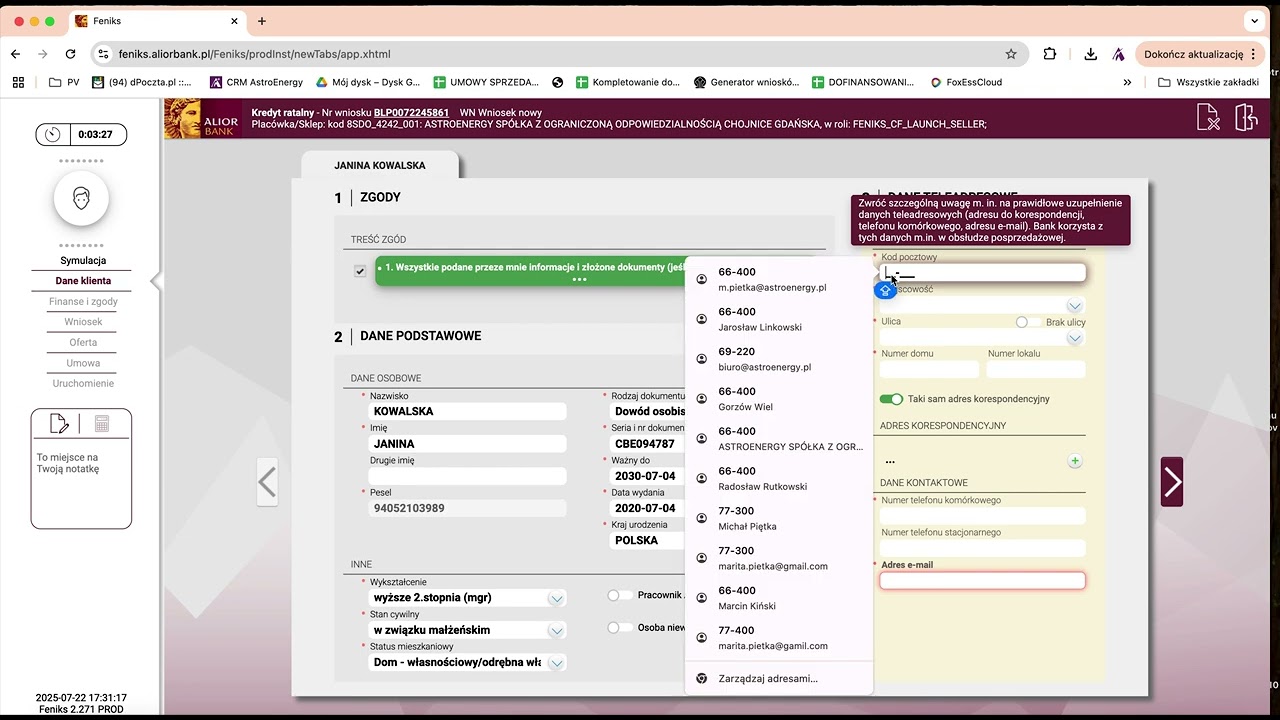Click the Numer telefonu komórkowego field
The image size is (1280, 720).
(x=982, y=516)
